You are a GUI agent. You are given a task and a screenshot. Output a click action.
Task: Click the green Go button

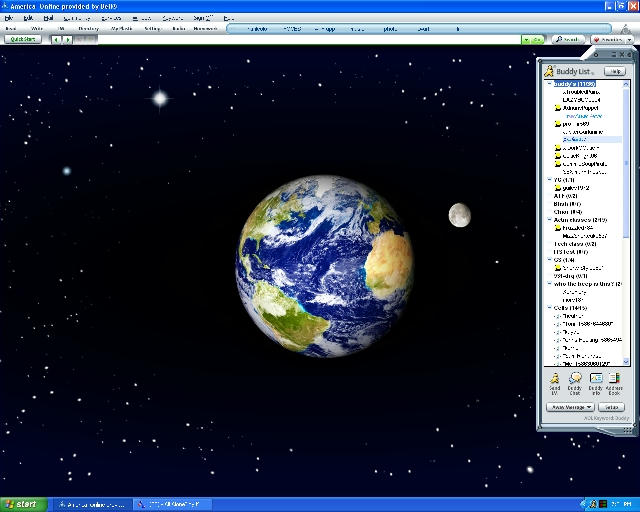click(537, 40)
